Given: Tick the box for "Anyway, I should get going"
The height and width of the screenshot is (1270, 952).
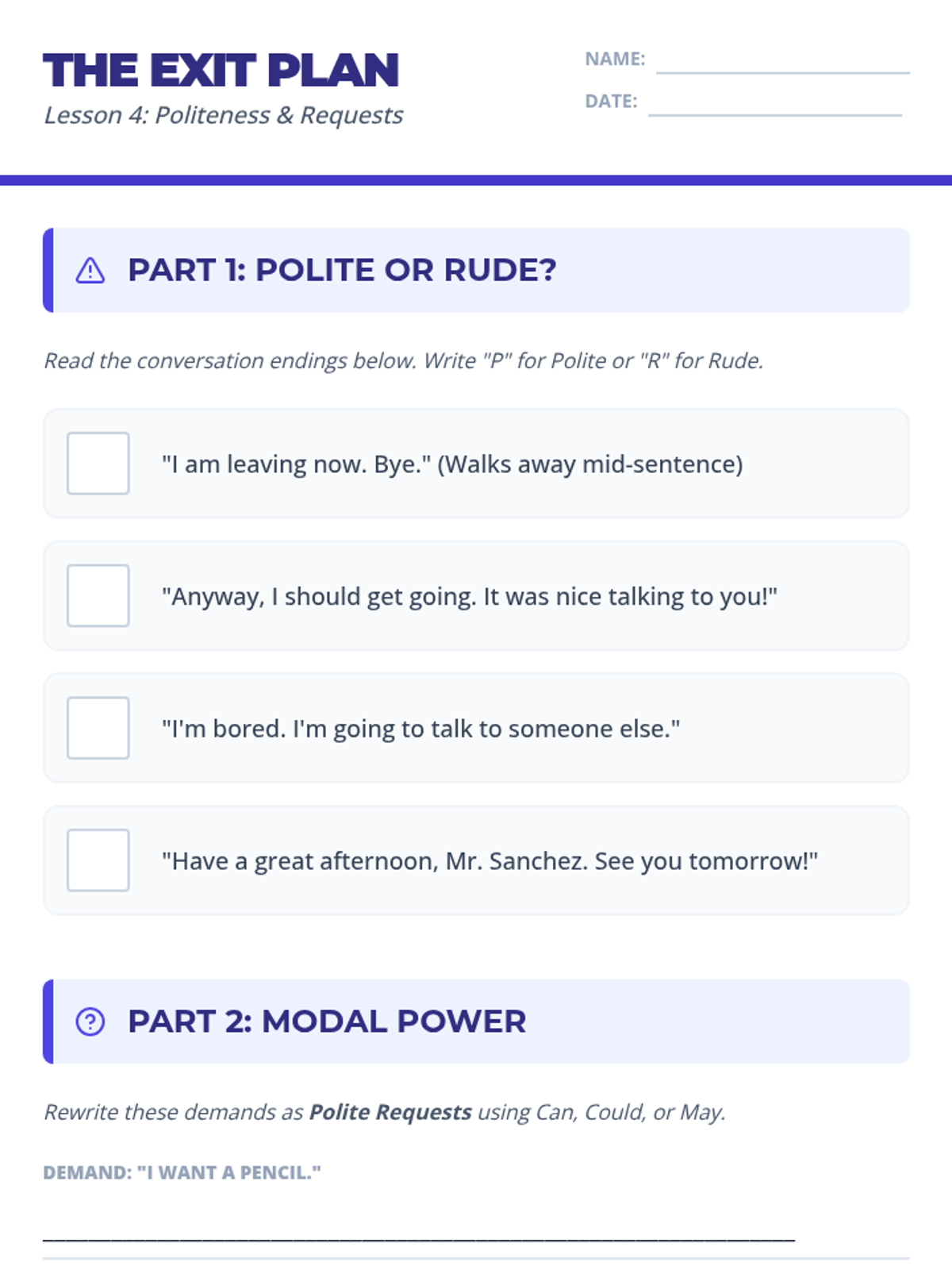Looking at the screenshot, I should click(98, 596).
